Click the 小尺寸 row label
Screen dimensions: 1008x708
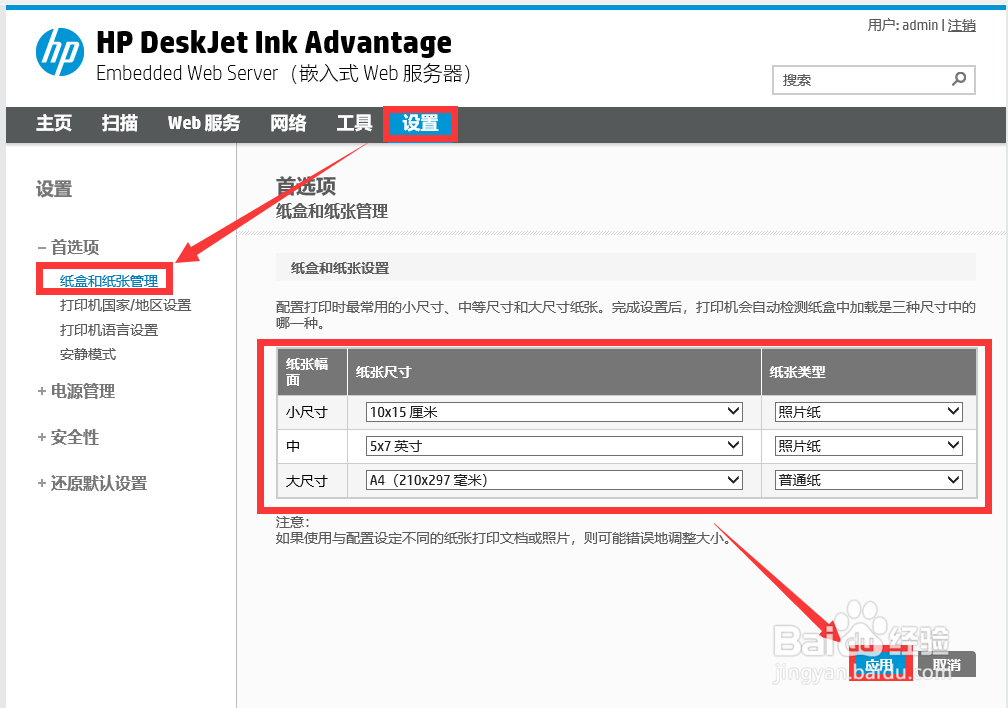click(x=307, y=412)
